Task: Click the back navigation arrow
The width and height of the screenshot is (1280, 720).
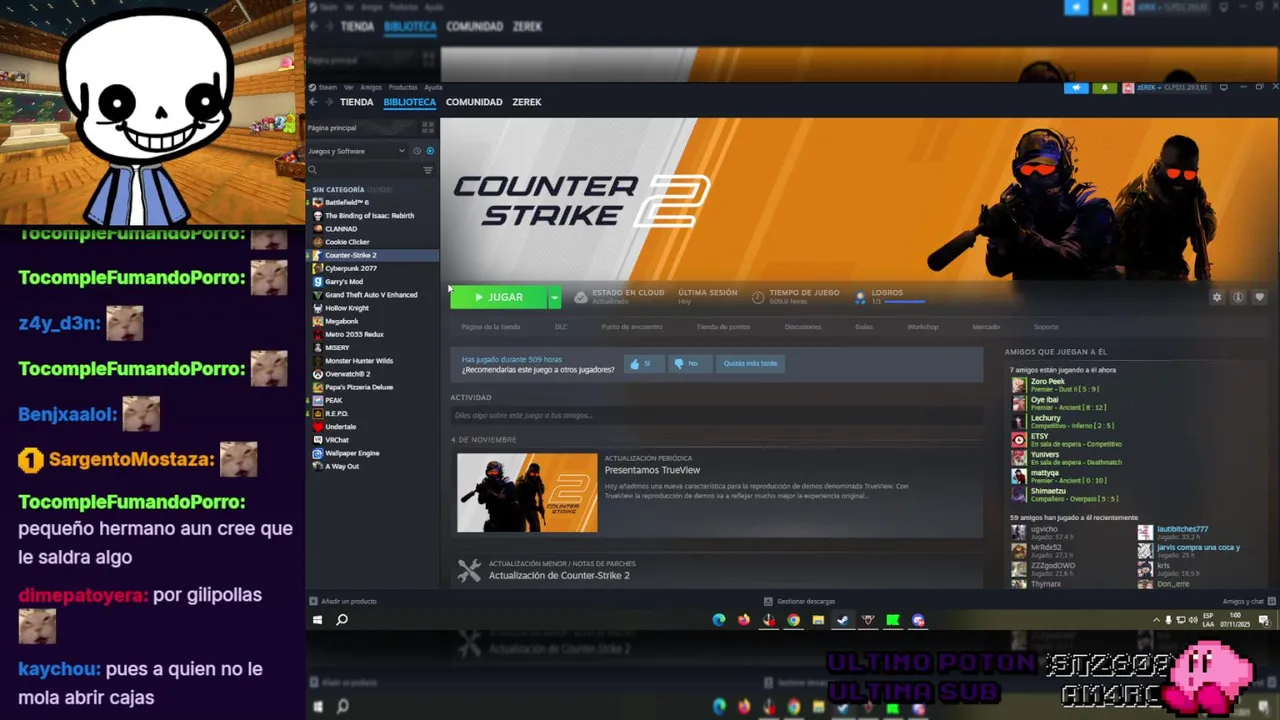Action: (x=313, y=102)
